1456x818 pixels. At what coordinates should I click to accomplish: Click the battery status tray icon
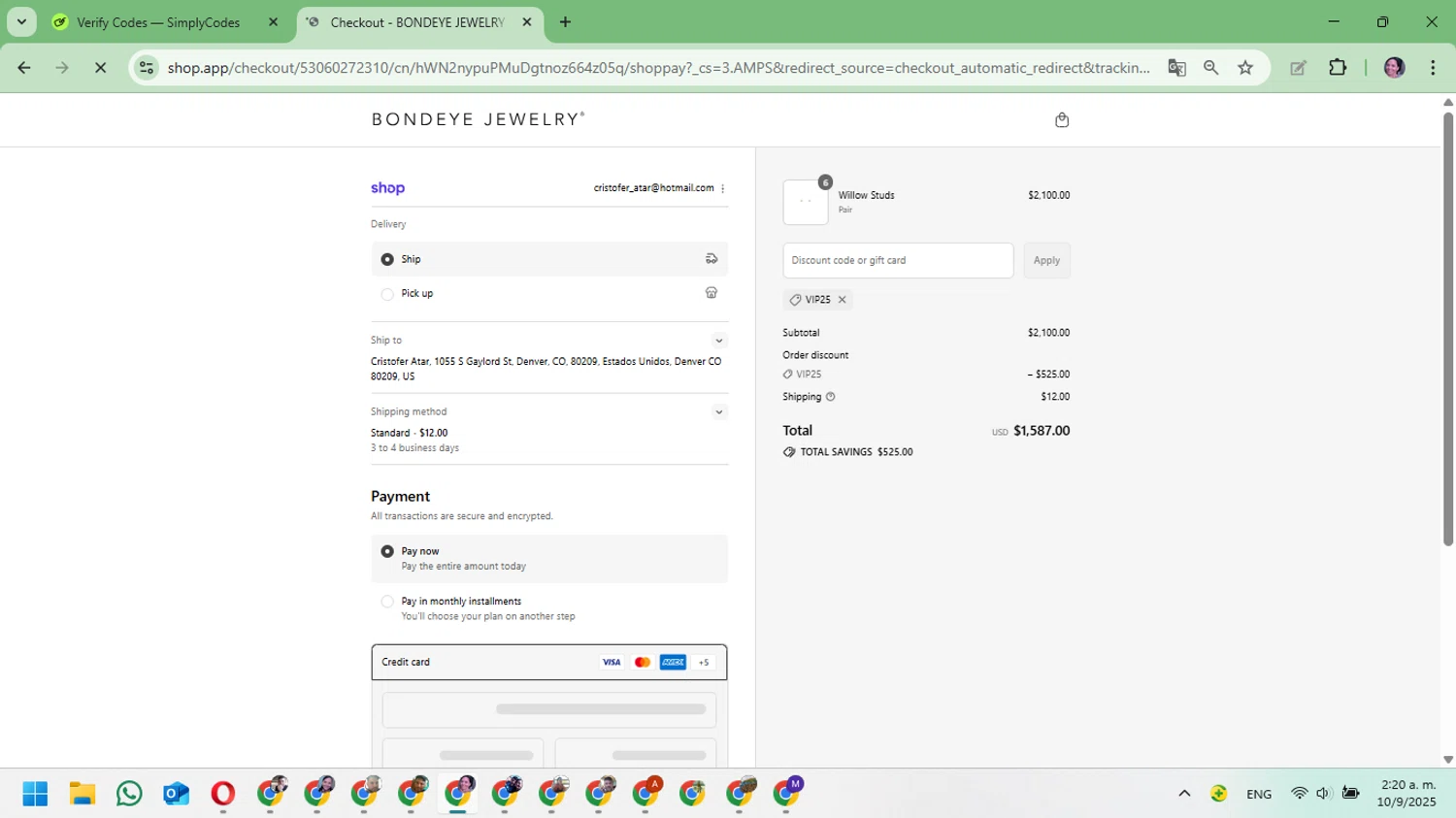(x=1350, y=794)
